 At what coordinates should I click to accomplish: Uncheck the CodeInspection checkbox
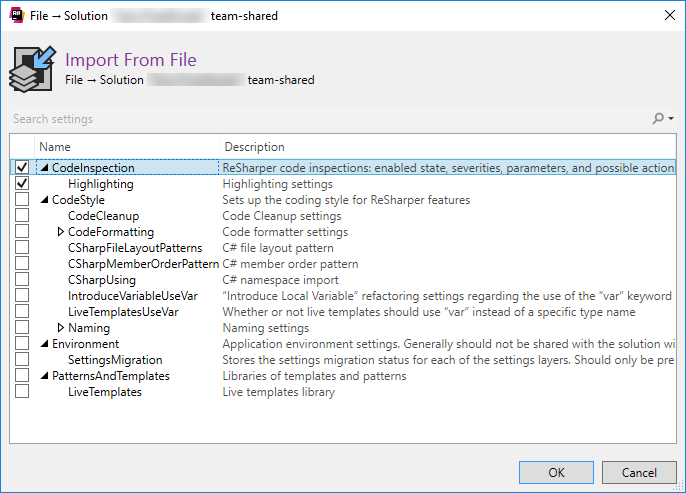click(22, 167)
